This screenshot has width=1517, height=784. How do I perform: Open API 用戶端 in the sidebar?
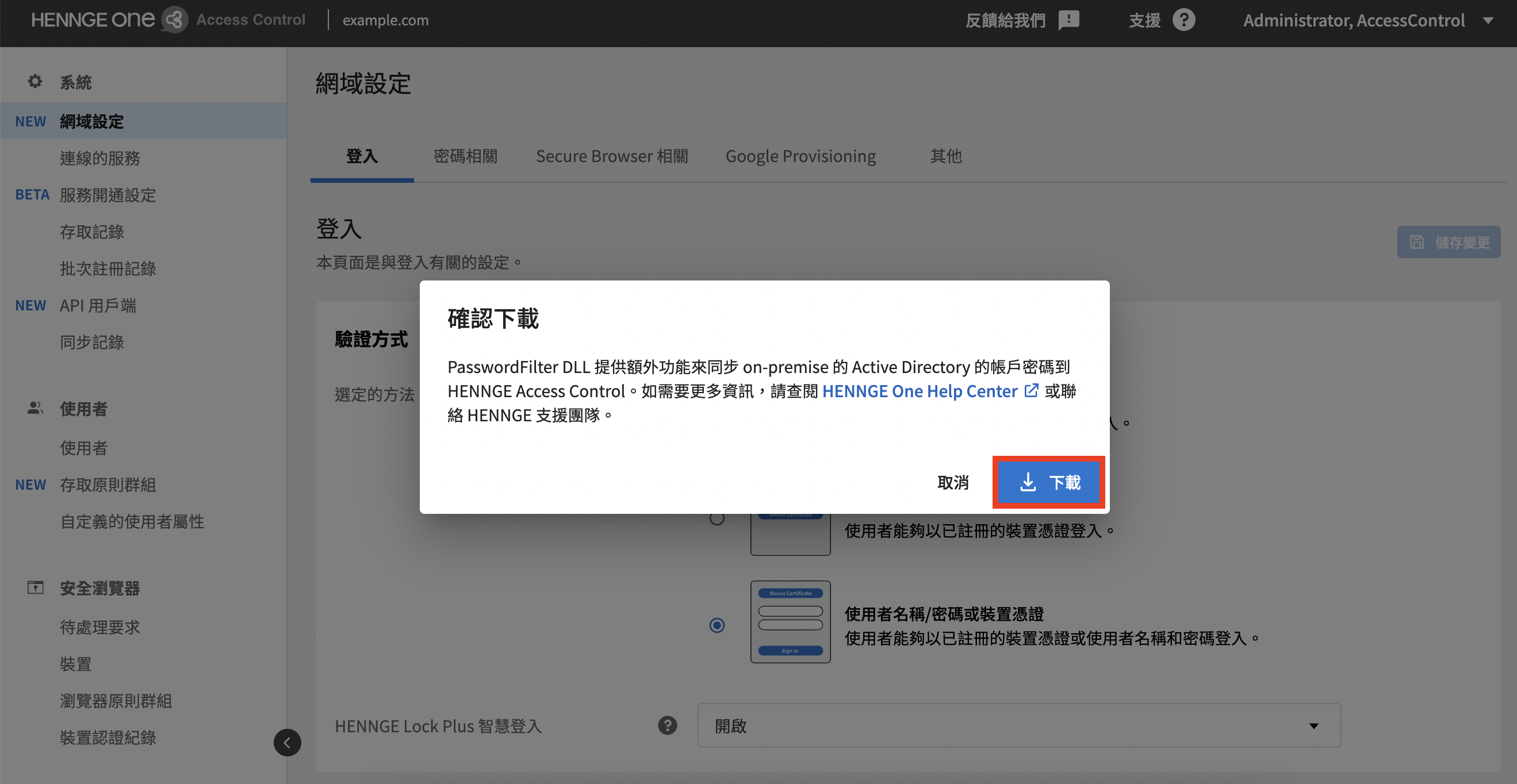pyautogui.click(x=98, y=305)
